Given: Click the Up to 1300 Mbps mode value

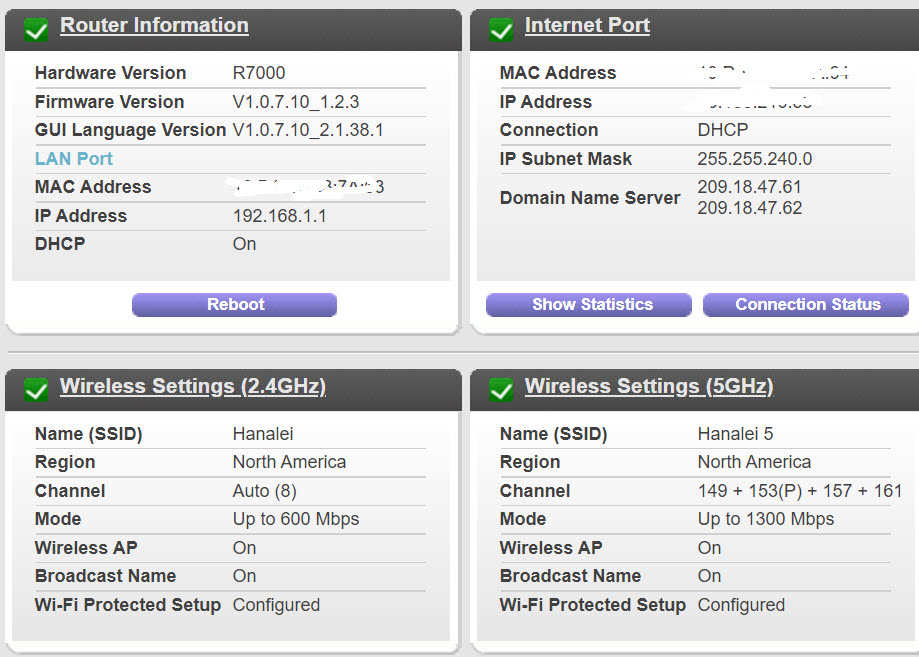Looking at the screenshot, I should pos(765,519).
